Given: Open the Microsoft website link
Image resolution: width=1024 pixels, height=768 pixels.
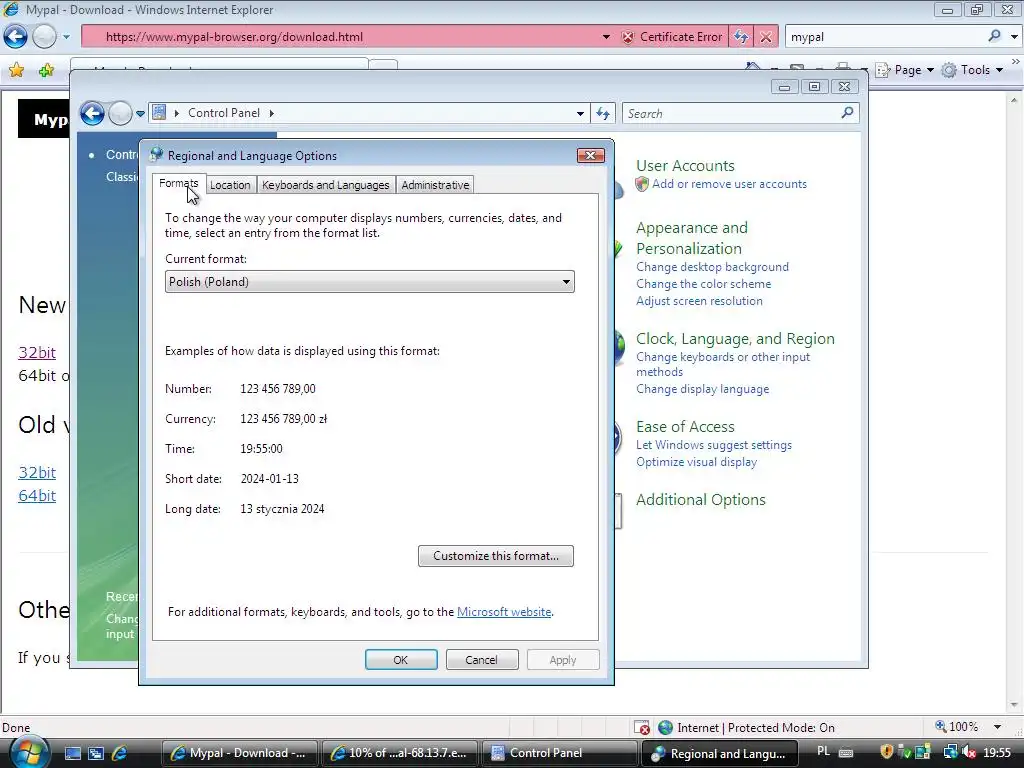Looking at the screenshot, I should pos(504,612).
